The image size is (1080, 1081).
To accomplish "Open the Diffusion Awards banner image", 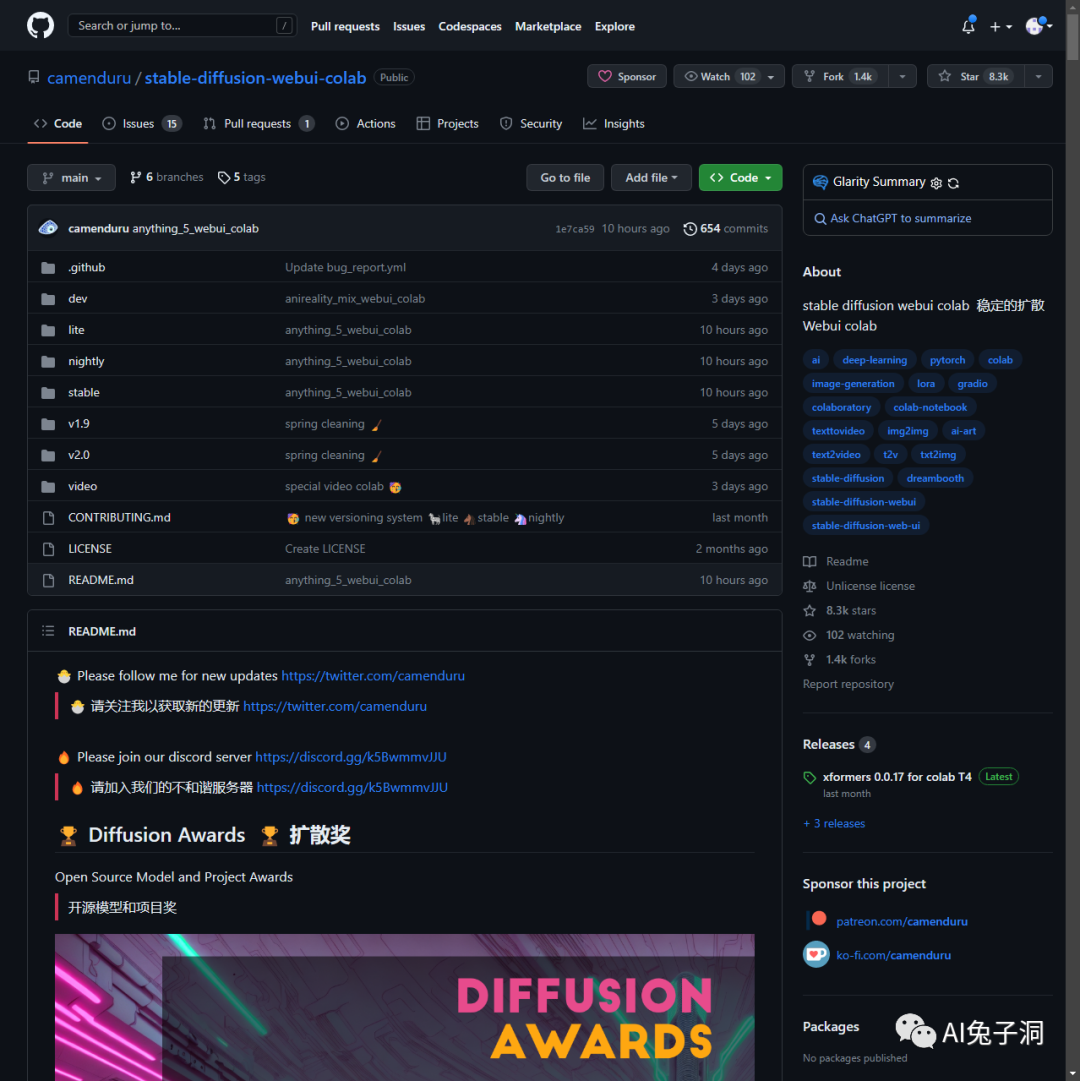I will tap(405, 1007).
